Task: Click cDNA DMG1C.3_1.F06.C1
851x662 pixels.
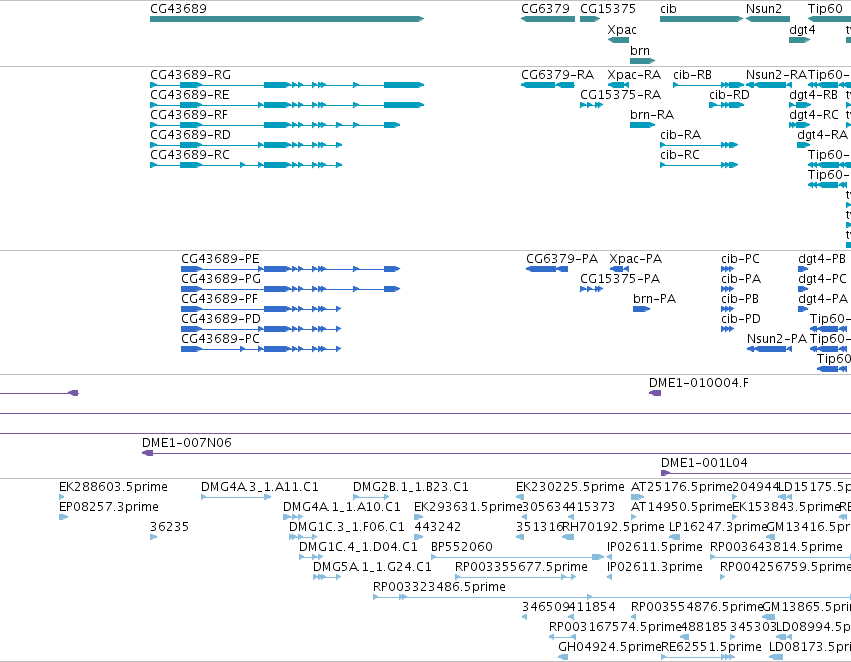Action: tap(303, 537)
